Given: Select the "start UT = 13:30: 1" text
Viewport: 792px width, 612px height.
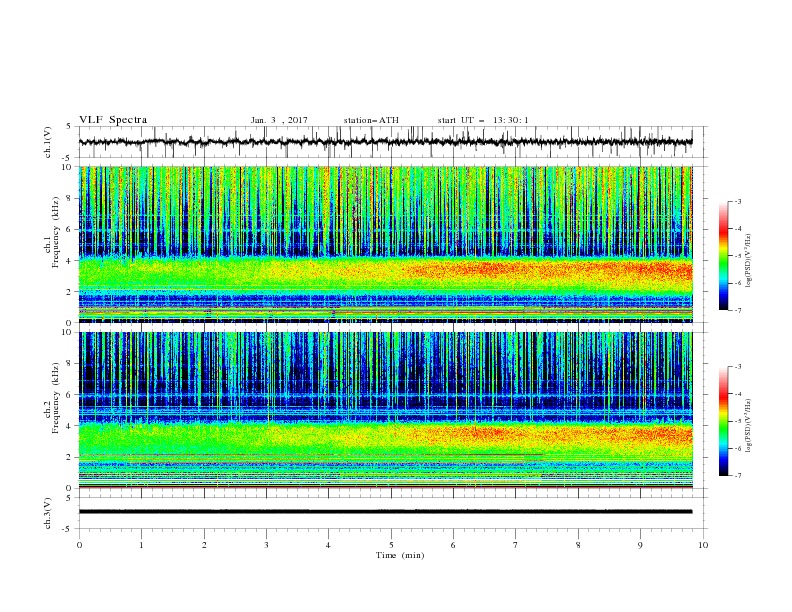Looking at the screenshot, I should (483, 120).
